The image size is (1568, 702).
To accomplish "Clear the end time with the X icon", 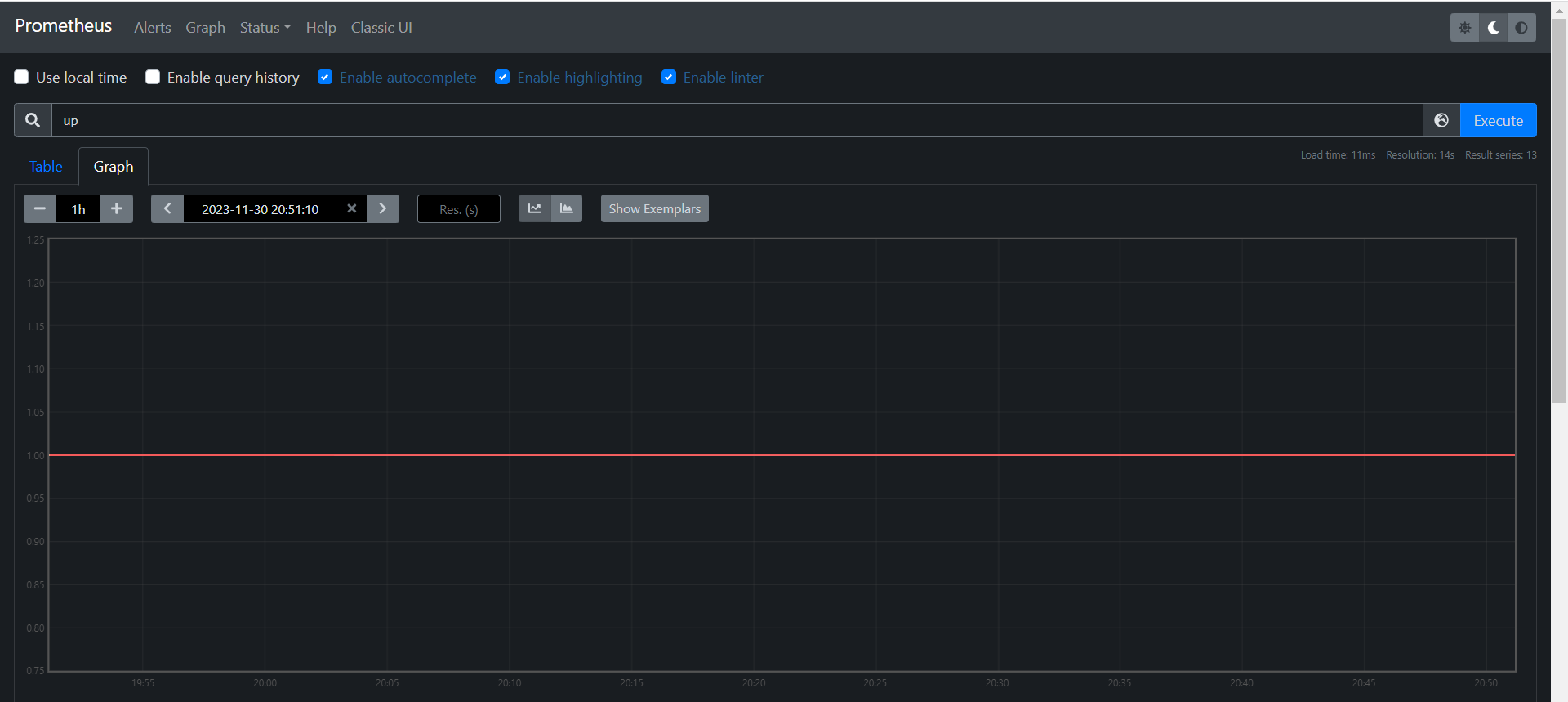I will point(352,208).
